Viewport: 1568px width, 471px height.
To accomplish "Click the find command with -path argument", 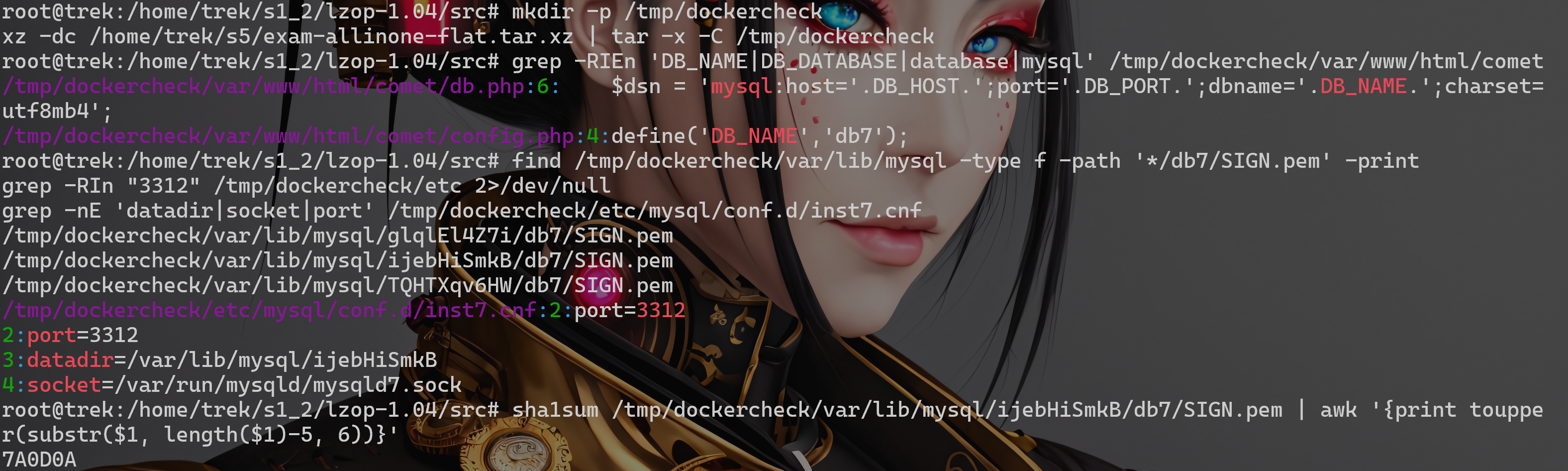I will (x=966, y=161).
